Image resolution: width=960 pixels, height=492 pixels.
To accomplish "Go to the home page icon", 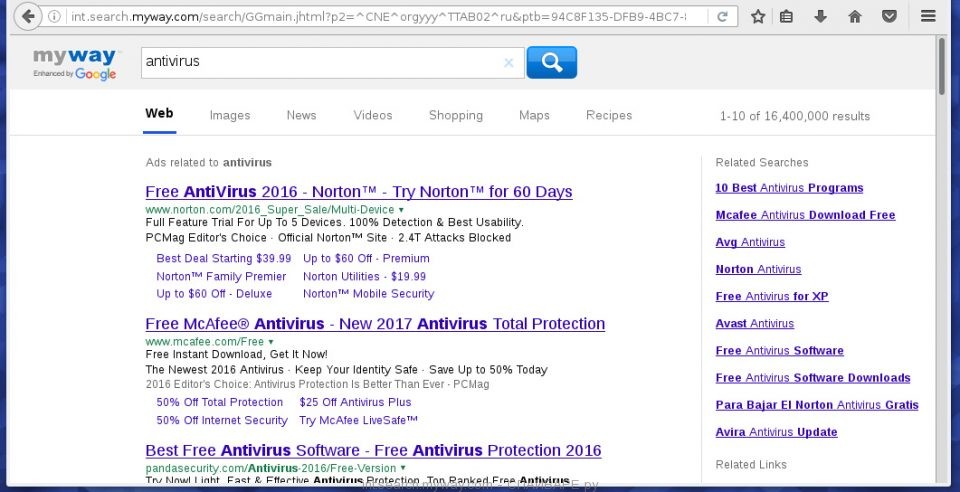I will [x=854, y=17].
